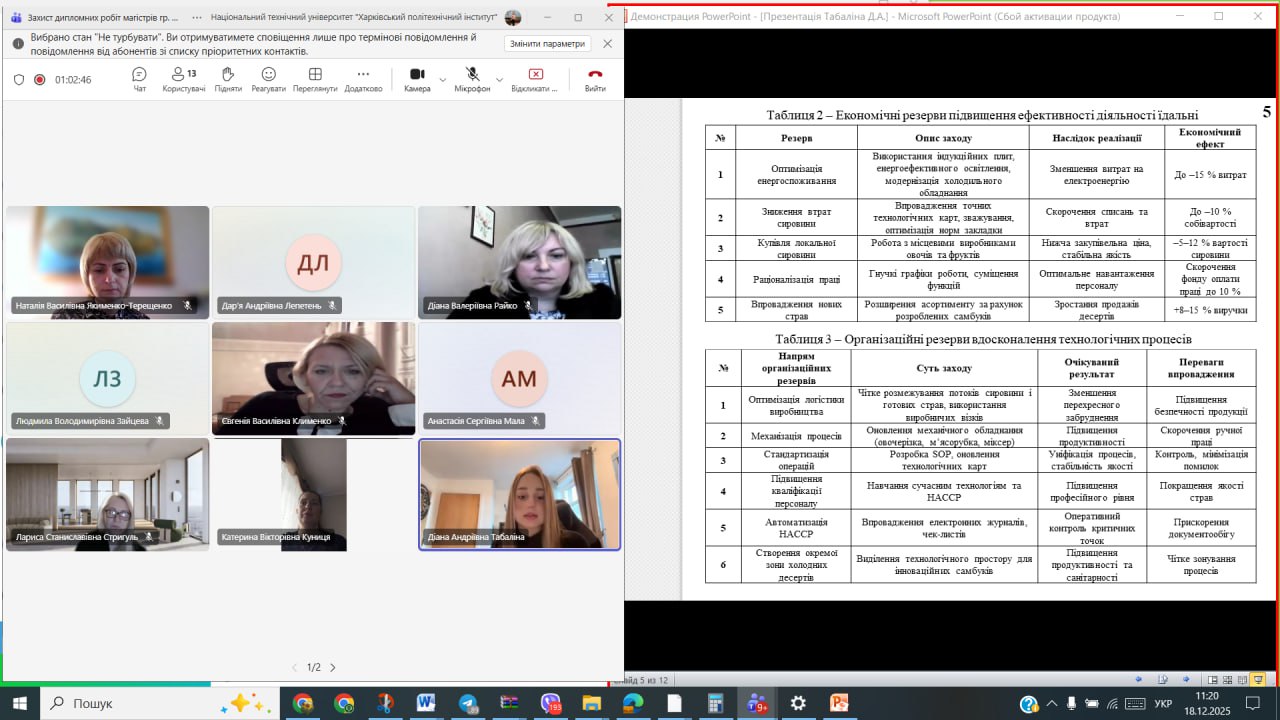Open Telegram from the Windows taskbar
Image resolution: width=1280 pixels, height=720 pixels.
[x=468, y=703]
